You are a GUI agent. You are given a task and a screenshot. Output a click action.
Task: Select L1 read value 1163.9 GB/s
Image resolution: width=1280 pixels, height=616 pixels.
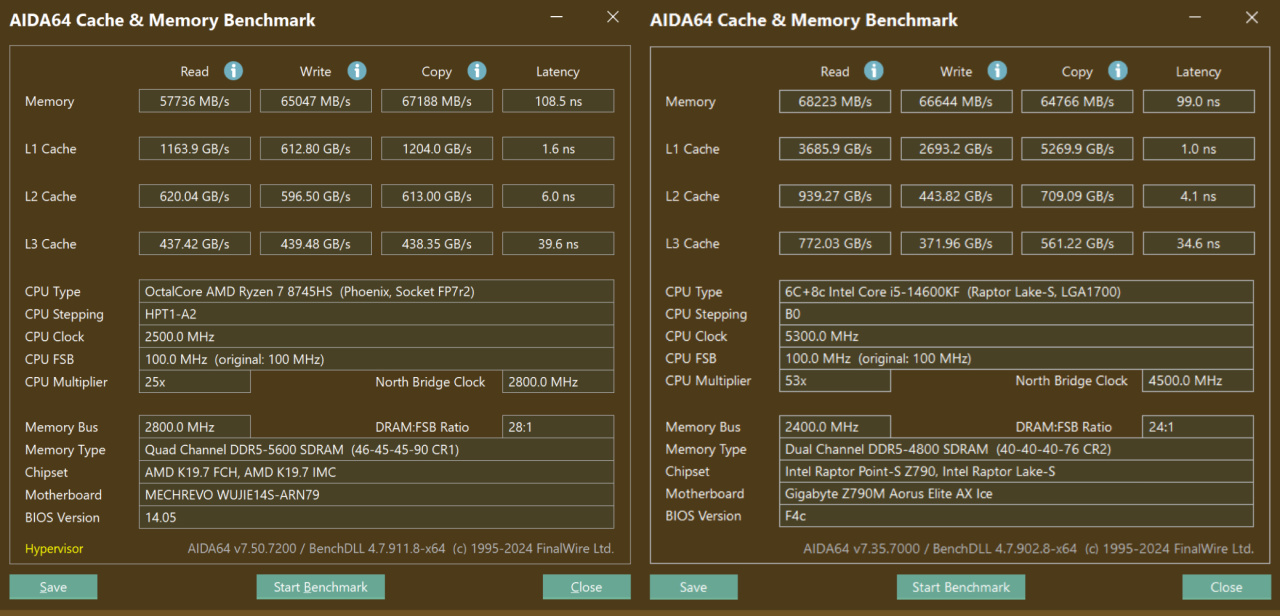coord(195,149)
